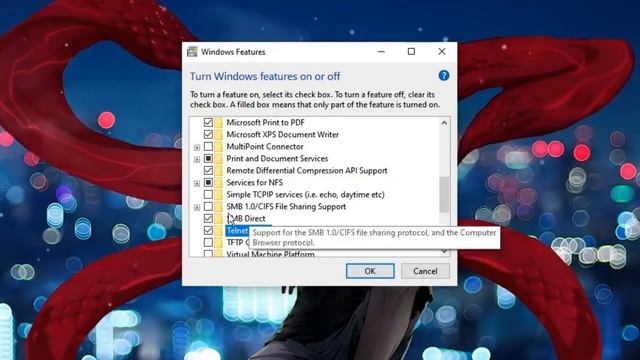The width and height of the screenshot is (640, 360).
Task: Expand SMB 1.0/CIFS File Sharing Support node
Action: tap(197, 207)
